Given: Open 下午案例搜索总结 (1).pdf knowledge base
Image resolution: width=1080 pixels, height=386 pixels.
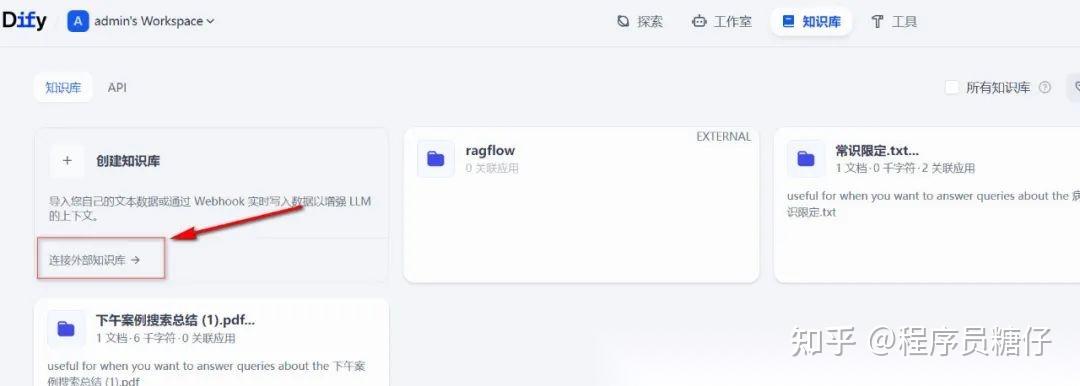Looking at the screenshot, I should 211,343.
